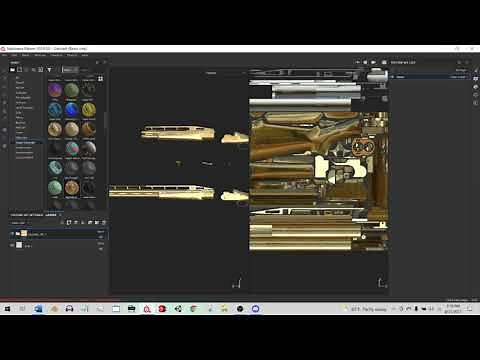
Task: Click the Substance Painter taskbar icon
Action: 147,309
